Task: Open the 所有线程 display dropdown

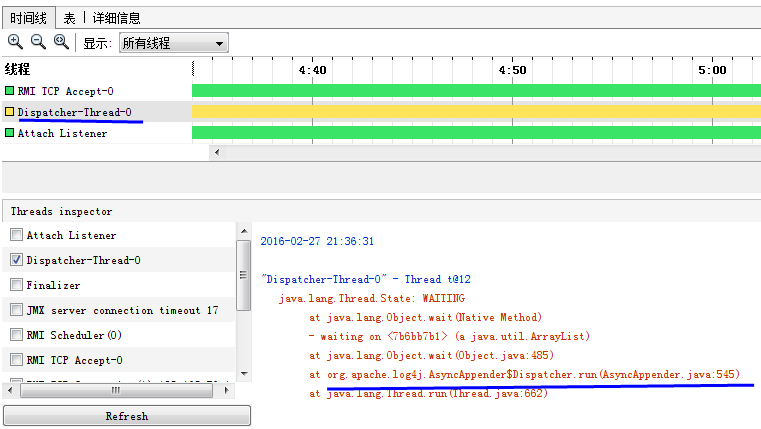Action: (x=174, y=43)
